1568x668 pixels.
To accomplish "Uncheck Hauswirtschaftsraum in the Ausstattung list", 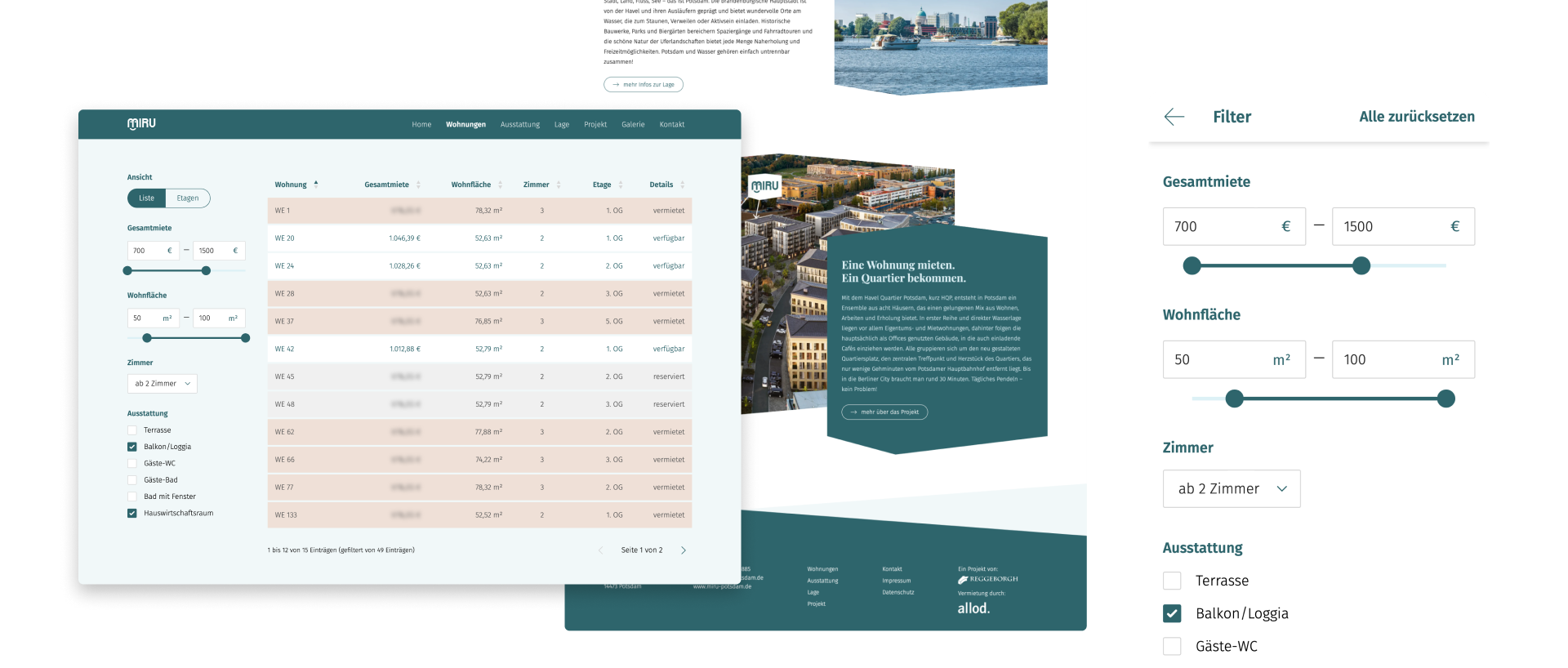I will (132, 514).
